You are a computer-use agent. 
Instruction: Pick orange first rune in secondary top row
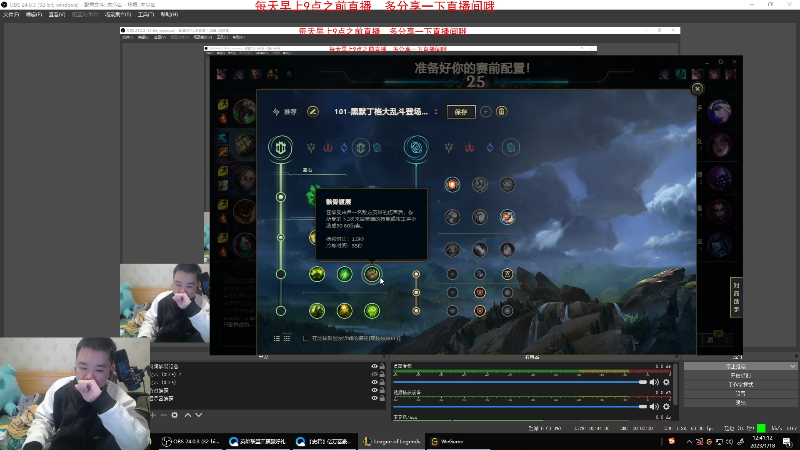(452, 185)
